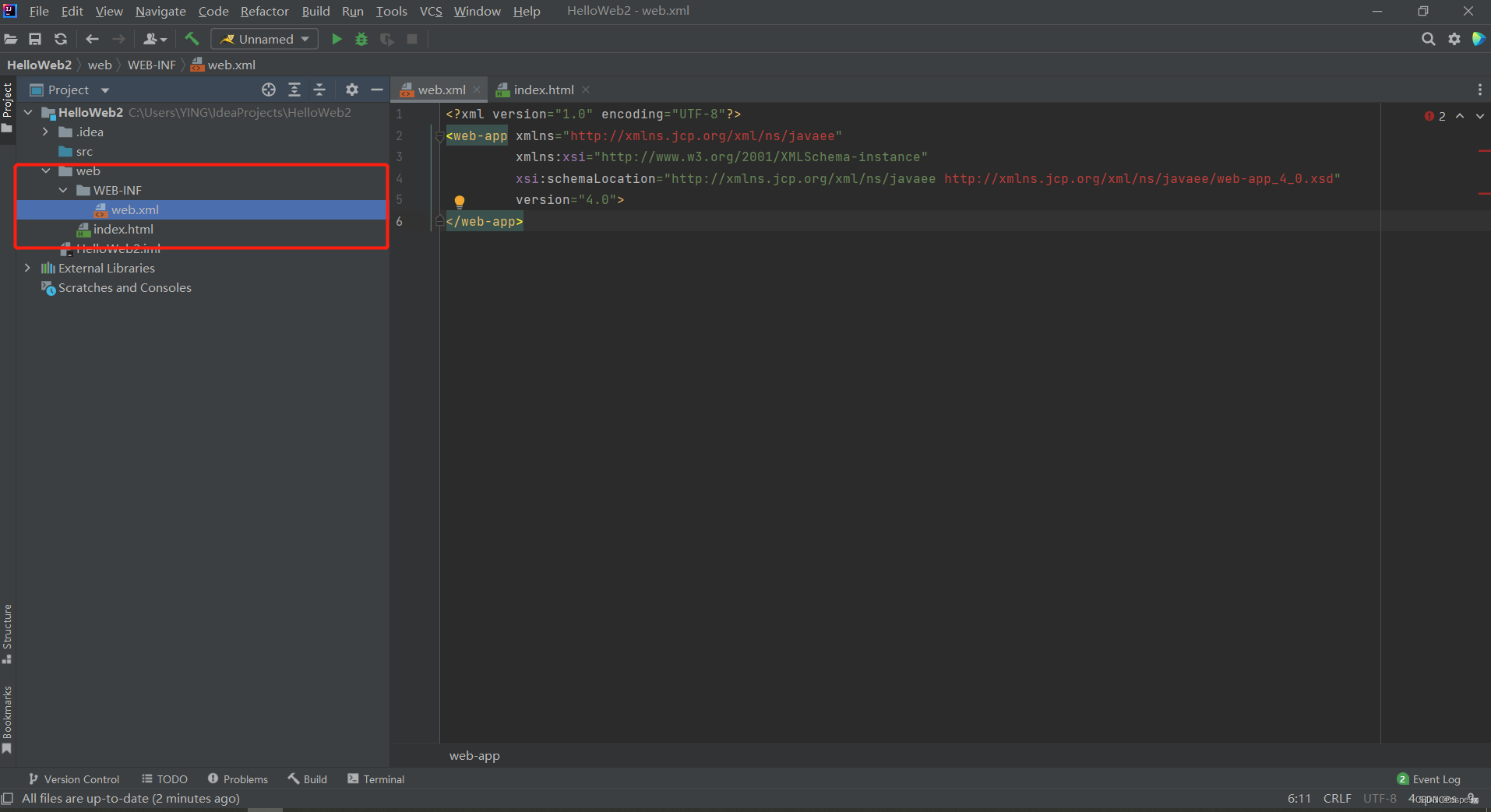Screen dimensions: 1491x812
Task: Click the colorful plugin icon at top right
Action: pos(1479,39)
